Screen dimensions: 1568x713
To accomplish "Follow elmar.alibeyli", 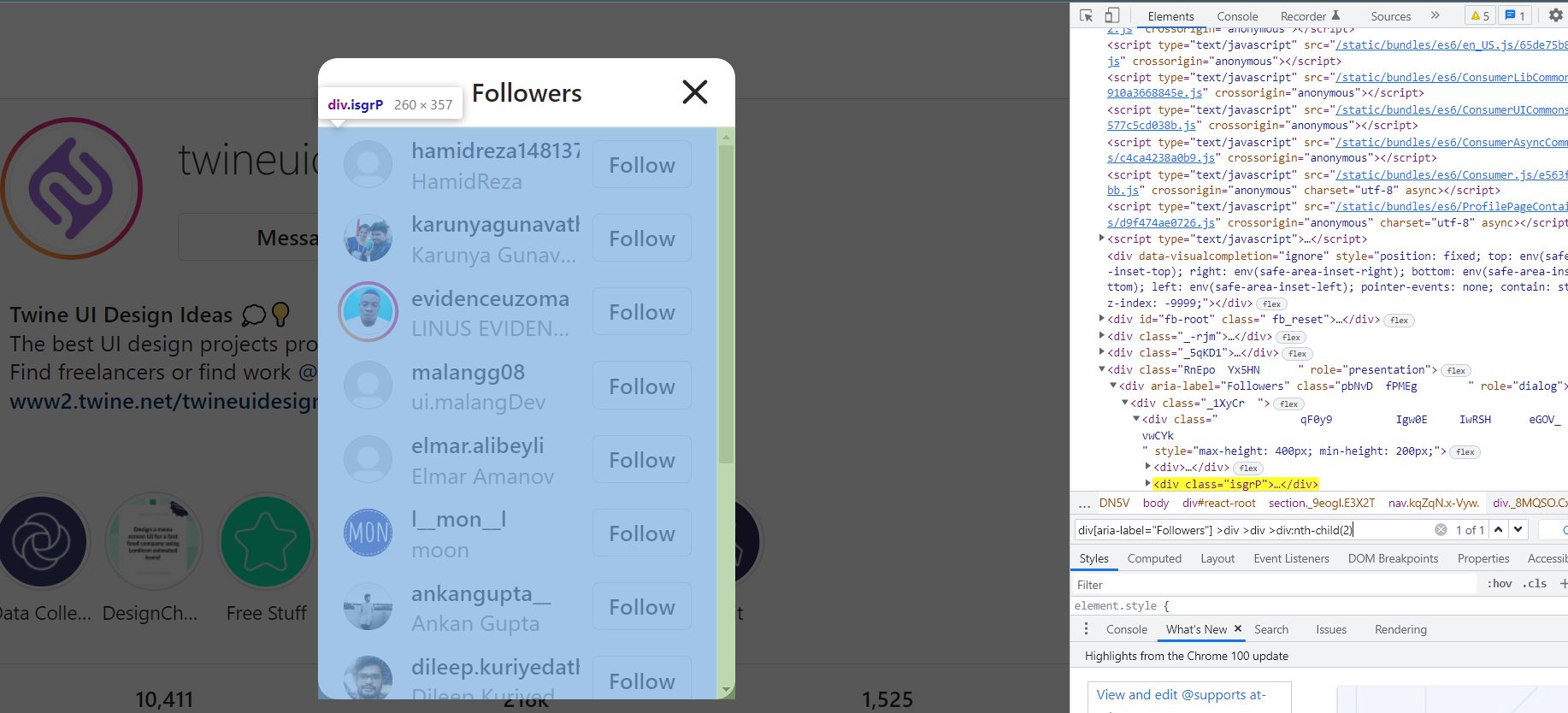I will [x=642, y=460].
